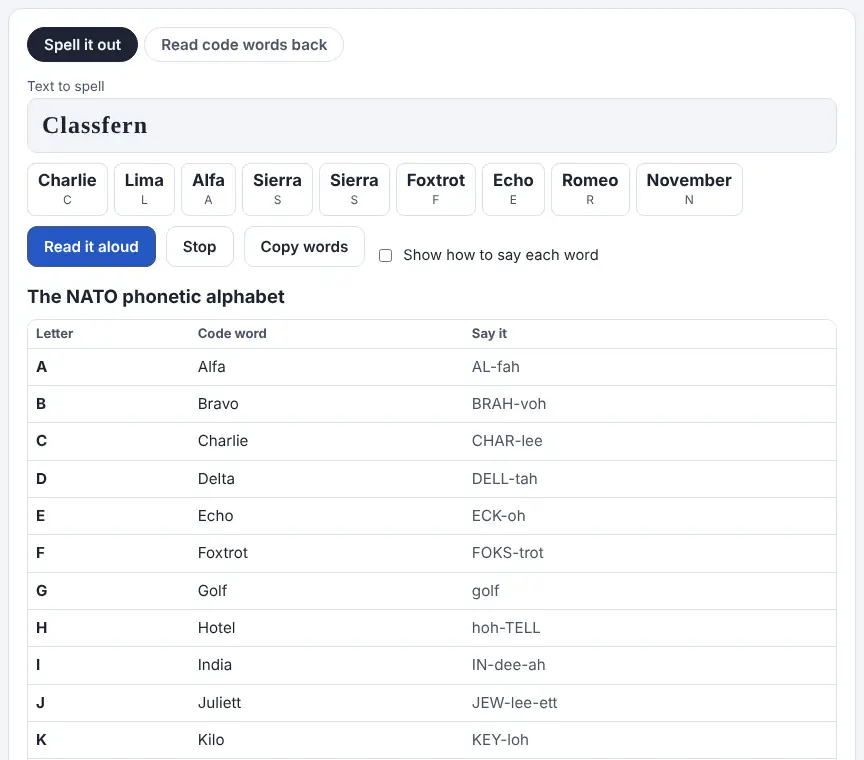Click Foxtrot in the code word table row F
Screen dimensions: 864x760
[223, 553]
